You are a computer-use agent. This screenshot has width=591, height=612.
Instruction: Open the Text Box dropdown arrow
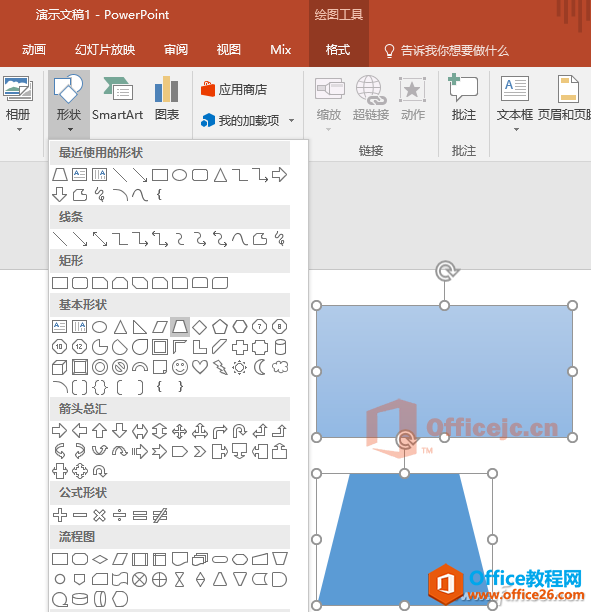[x=516, y=129]
